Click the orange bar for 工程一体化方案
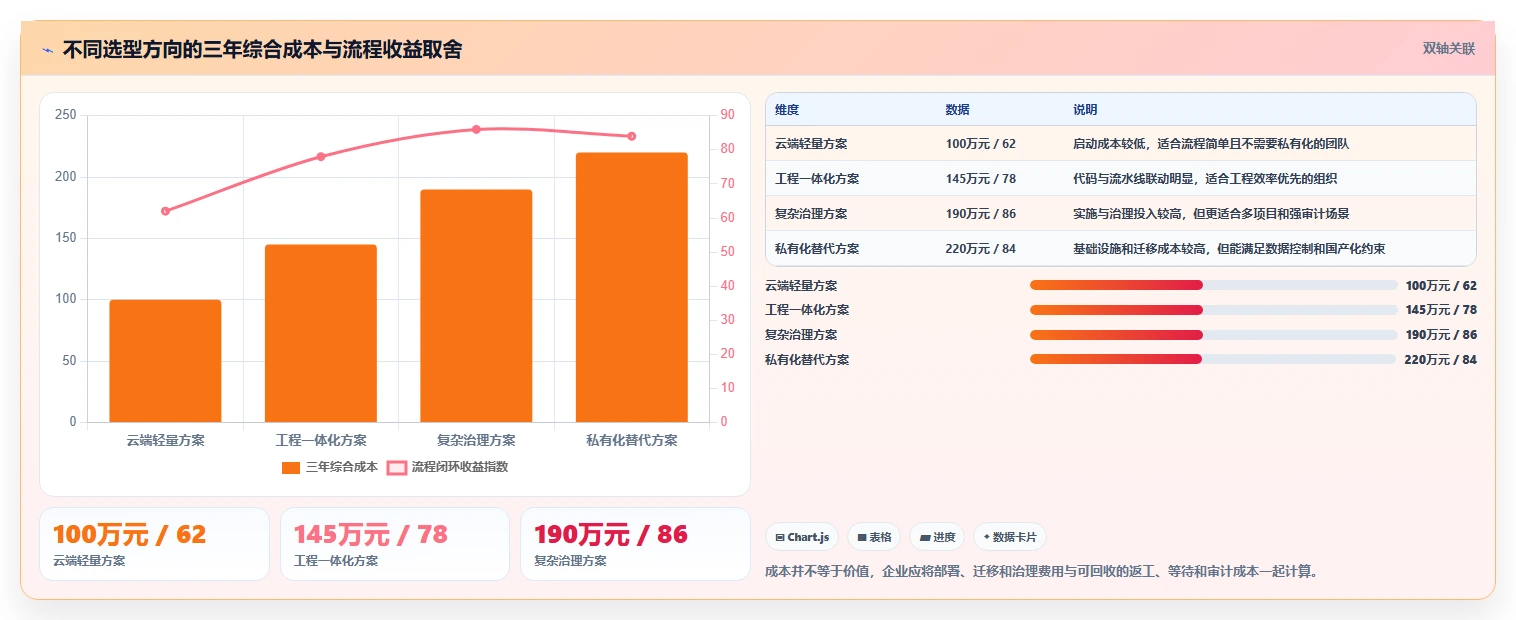This screenshot has height=620, width=1516. [321, 333]
